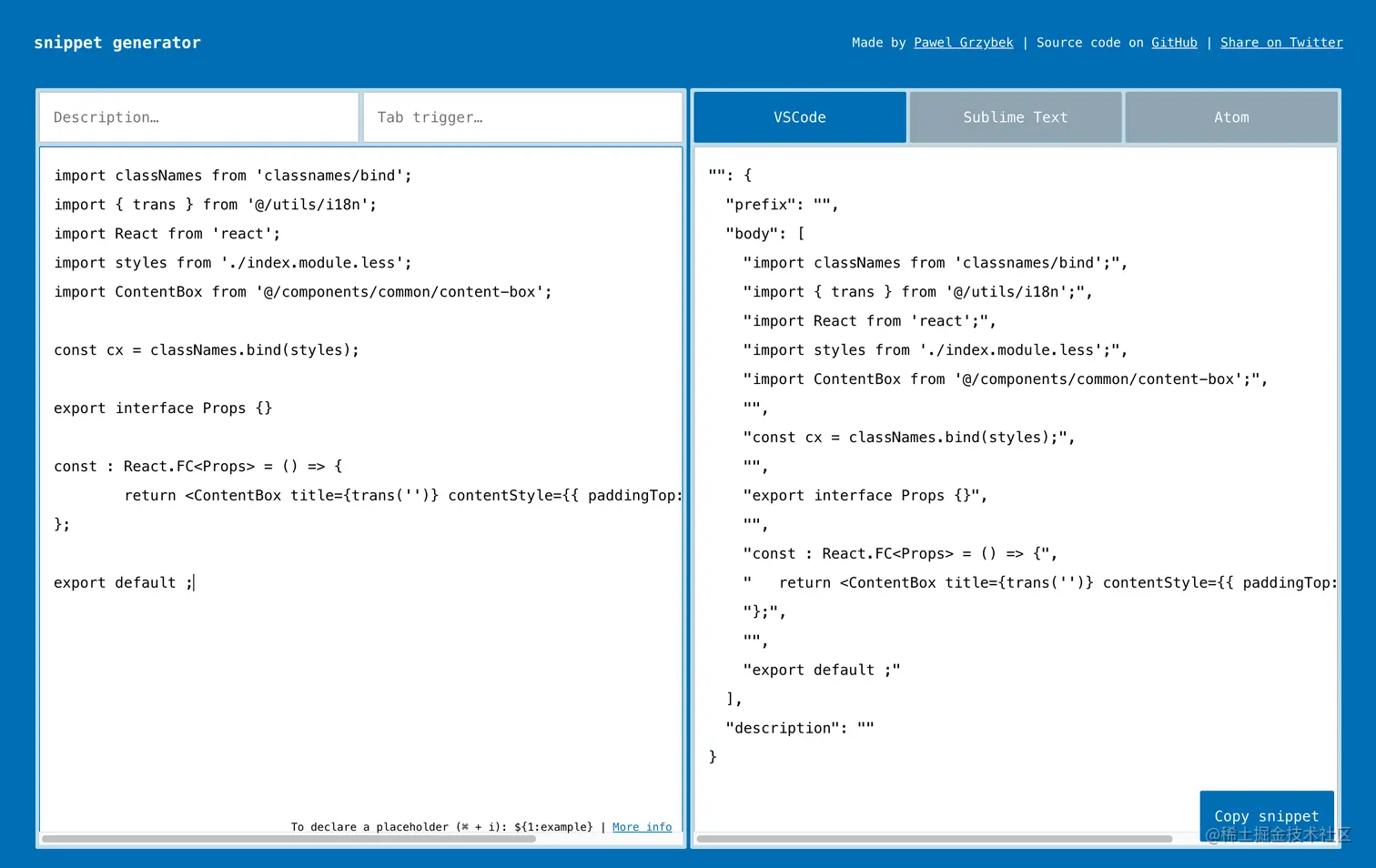
Task: Open the Share on Twitter link
Action: tap(1281, 43)
